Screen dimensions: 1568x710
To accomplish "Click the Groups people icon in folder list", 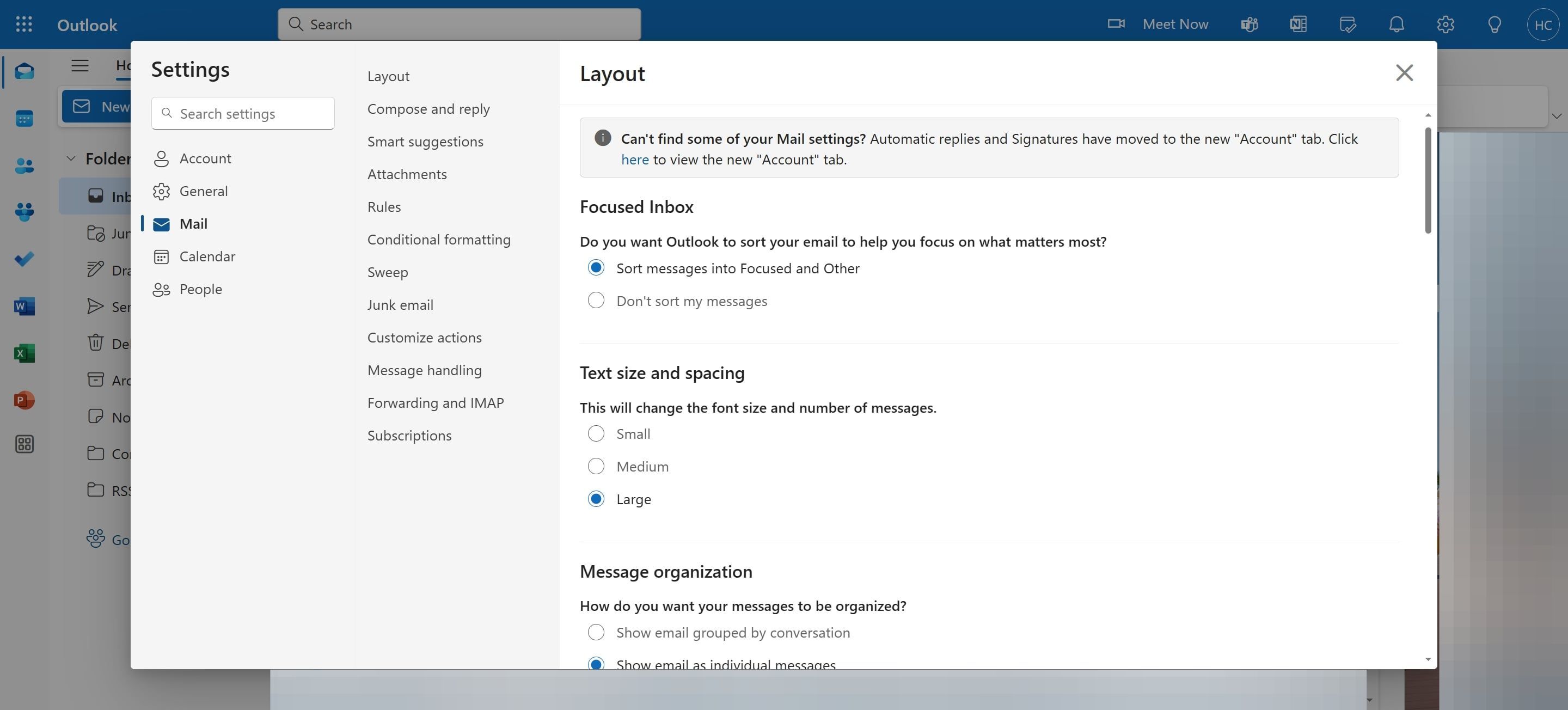I will tap(96, 538).
